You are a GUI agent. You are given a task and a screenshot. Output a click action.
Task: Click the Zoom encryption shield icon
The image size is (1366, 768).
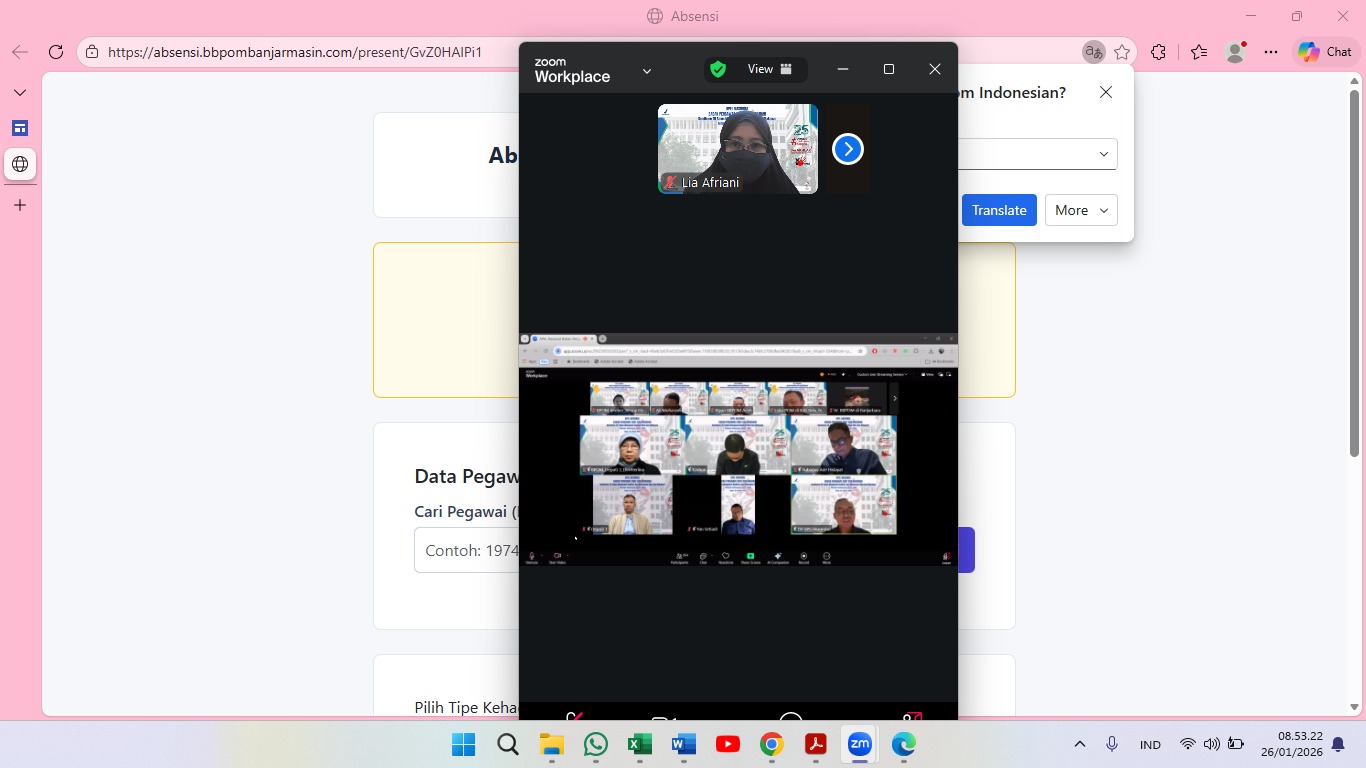coord(717,69)
